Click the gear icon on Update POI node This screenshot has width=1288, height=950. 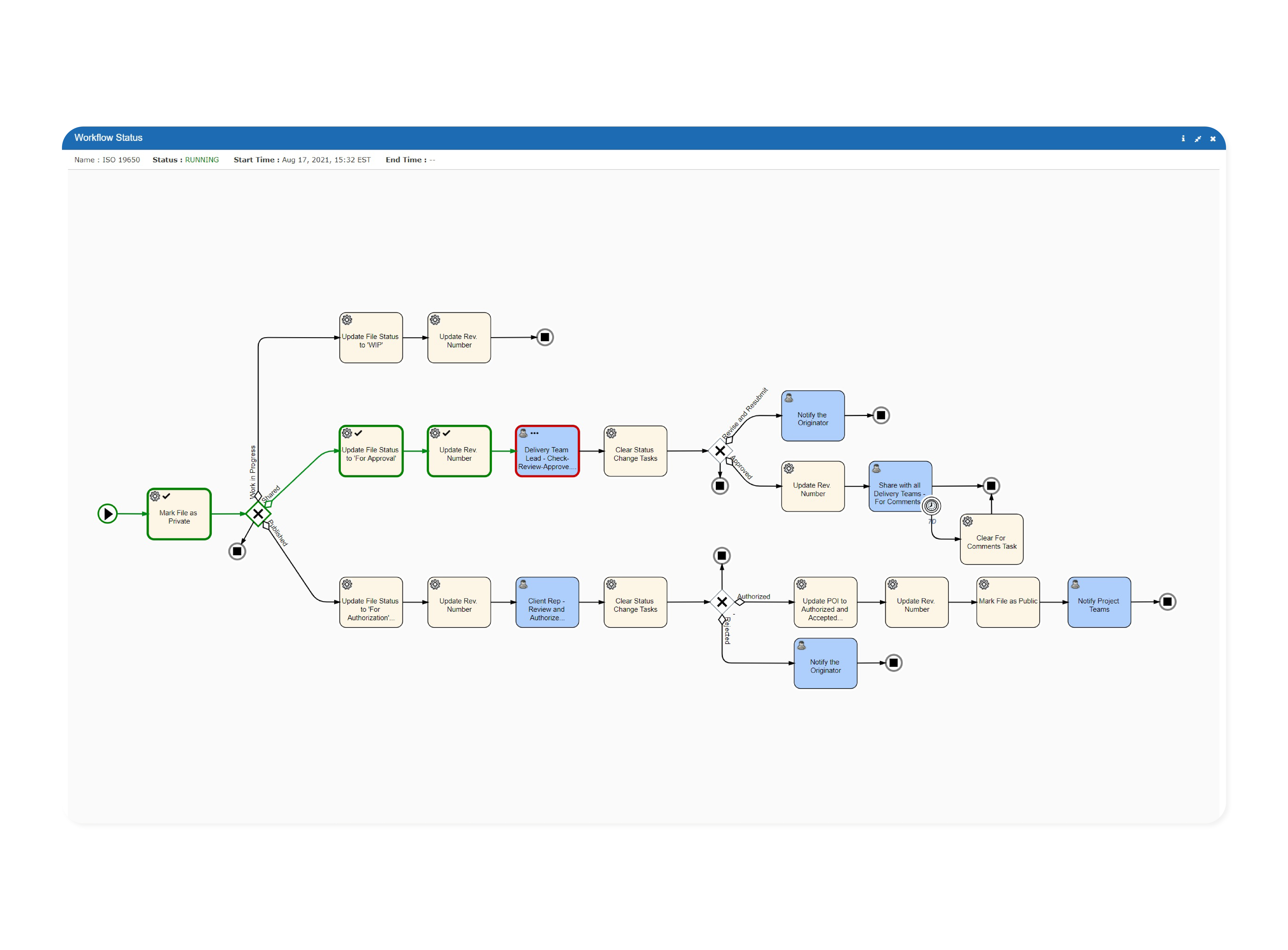801,584
